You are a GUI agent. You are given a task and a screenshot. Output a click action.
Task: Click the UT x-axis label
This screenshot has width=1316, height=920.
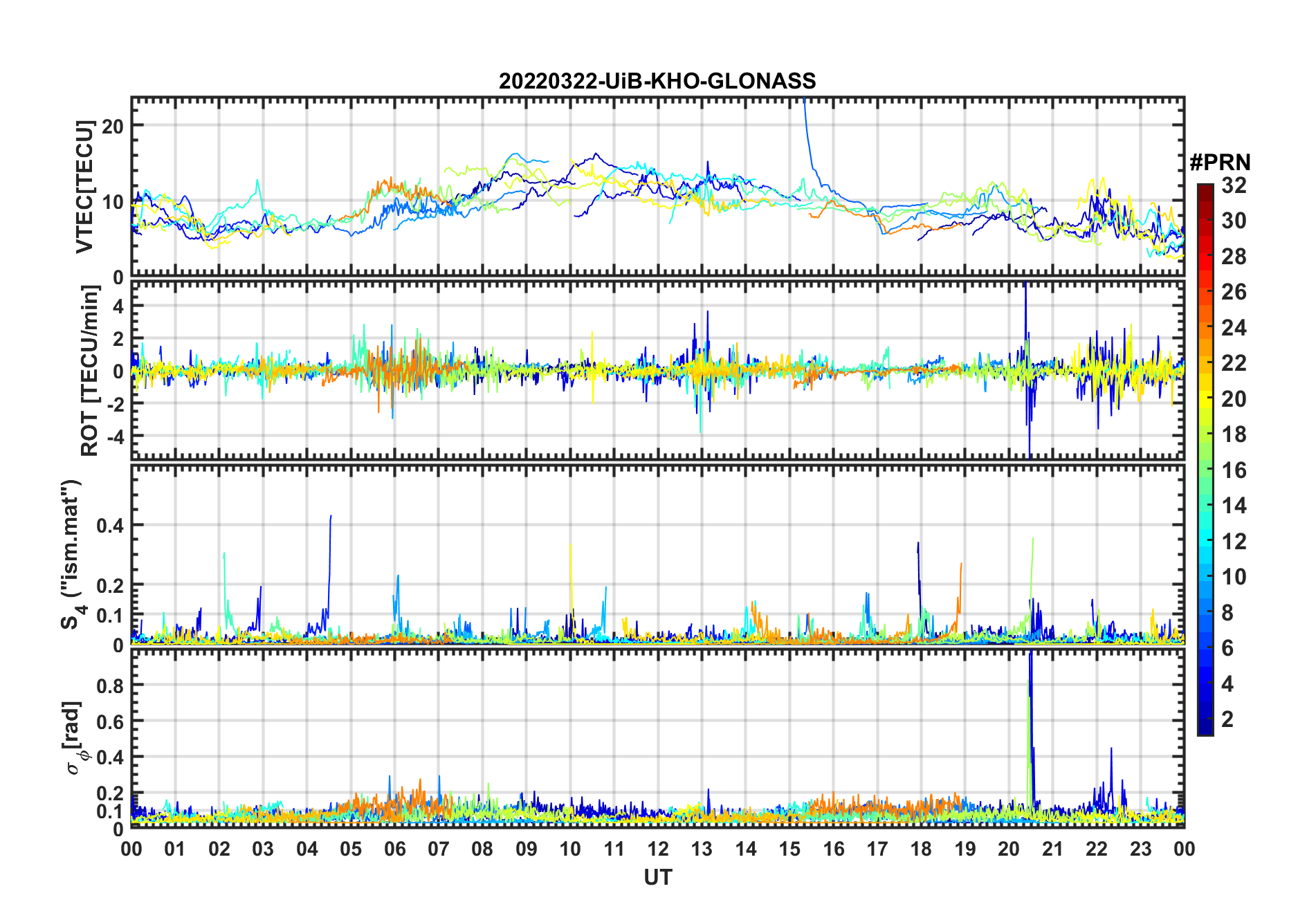tap(657, 877)
